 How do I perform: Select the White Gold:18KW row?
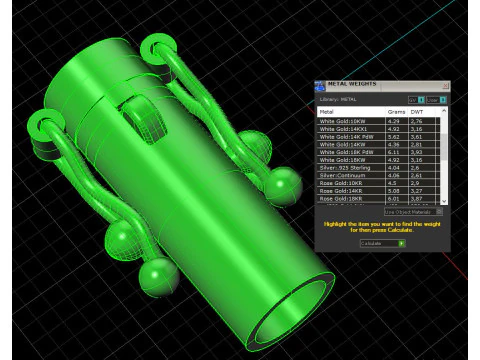coord(378,160)
